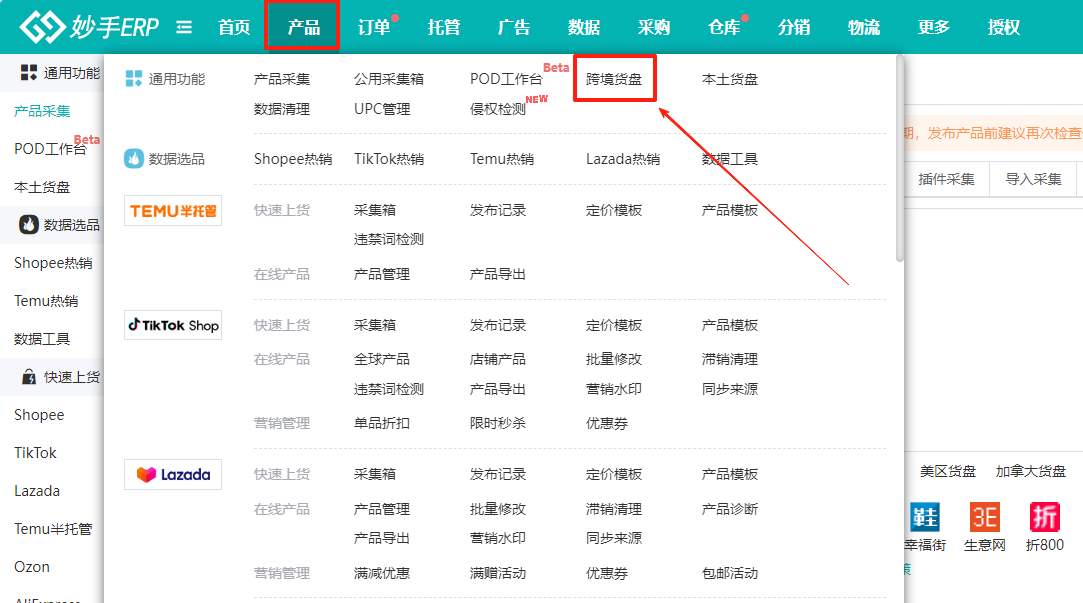Switch to 插件采集 tab
Viewport: 1083px width, 603px height.
pyautogui.click(x=946, y=180)
